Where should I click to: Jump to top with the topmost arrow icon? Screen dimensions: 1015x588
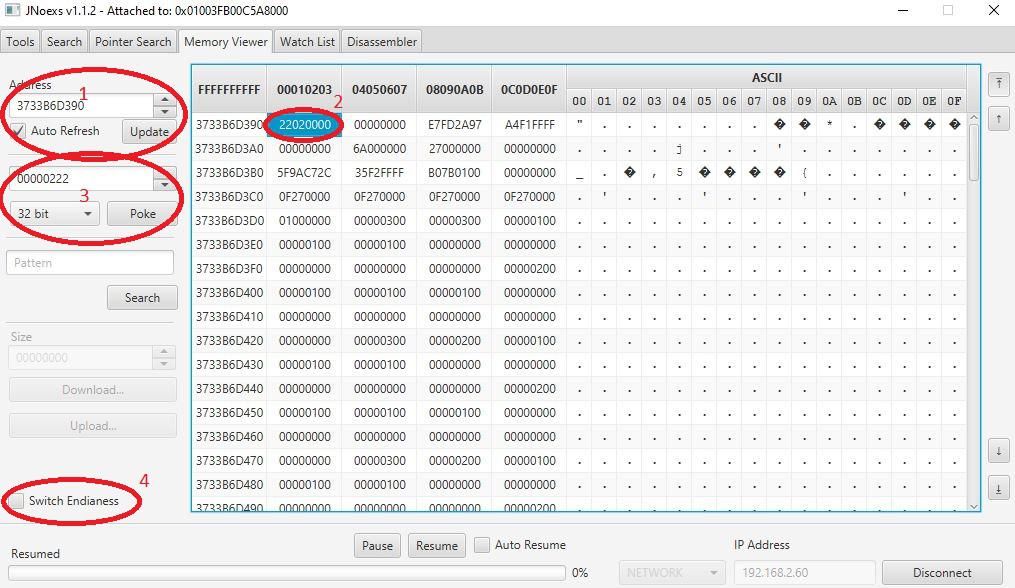(x=997, y=84)
